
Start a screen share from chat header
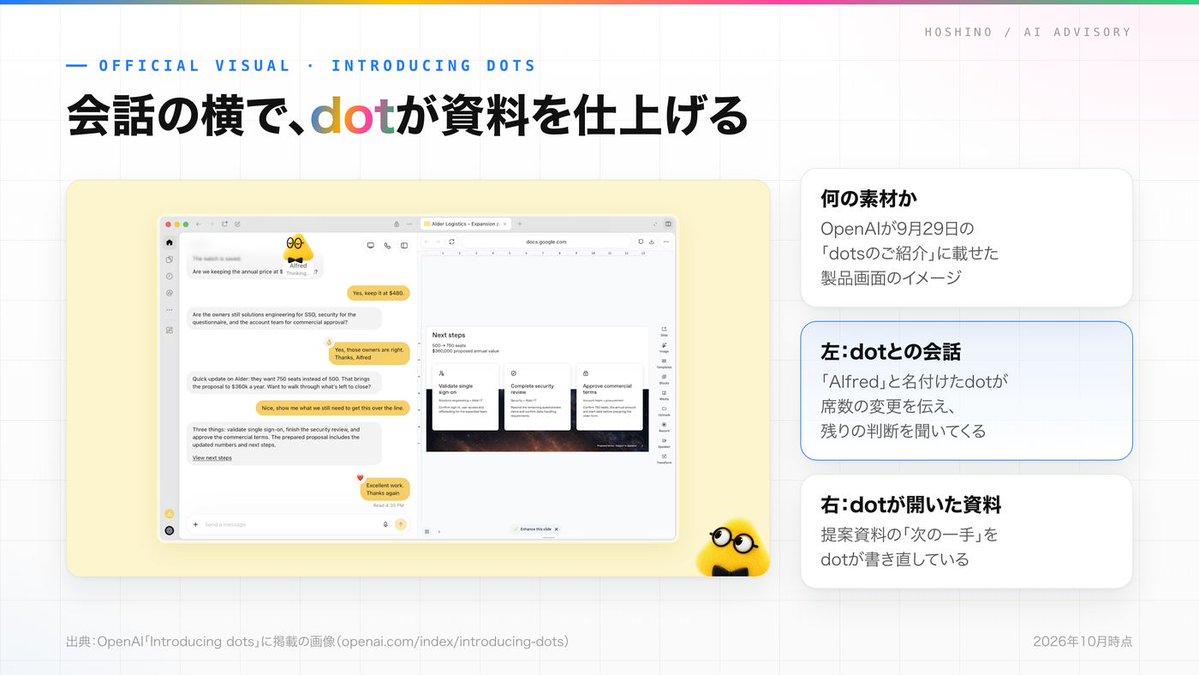pyautogui.click(x=371, y=245)
